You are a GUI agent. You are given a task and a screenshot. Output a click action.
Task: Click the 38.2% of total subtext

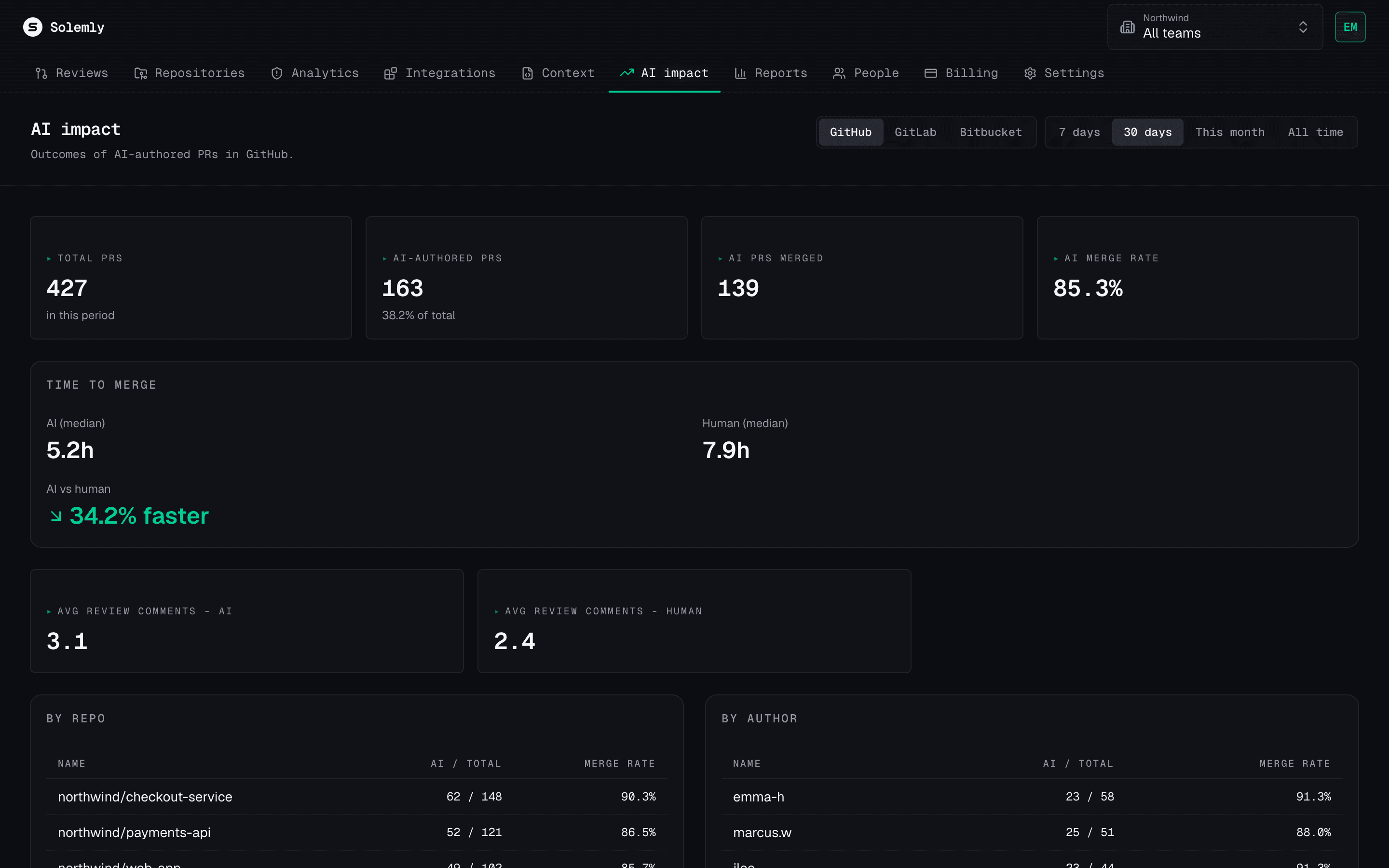click(419, 315)
